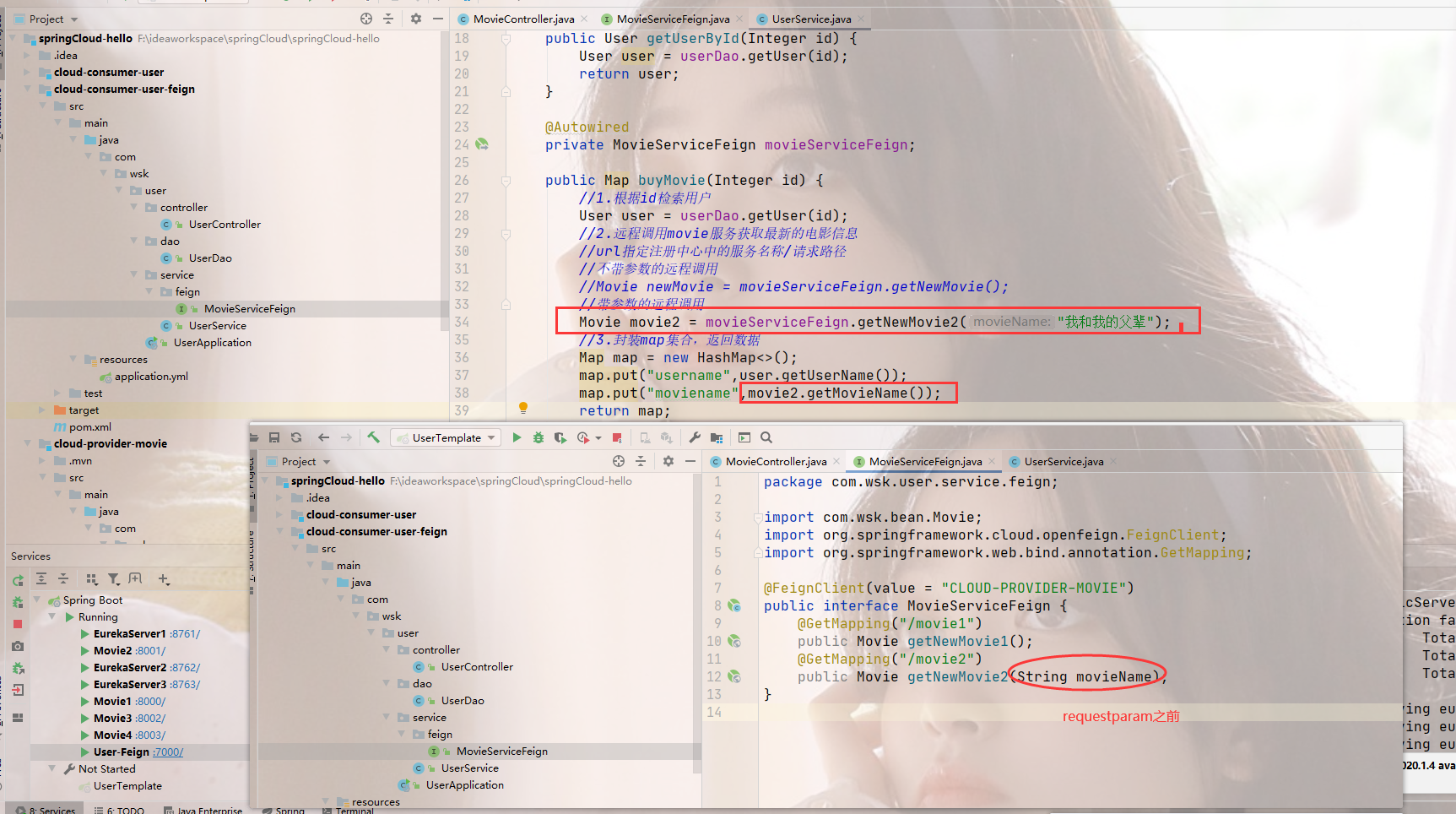Switch to MovieServiceFeign.java tab in back editor
Screen dimensions: 1456x814
[x=673, y=19]
